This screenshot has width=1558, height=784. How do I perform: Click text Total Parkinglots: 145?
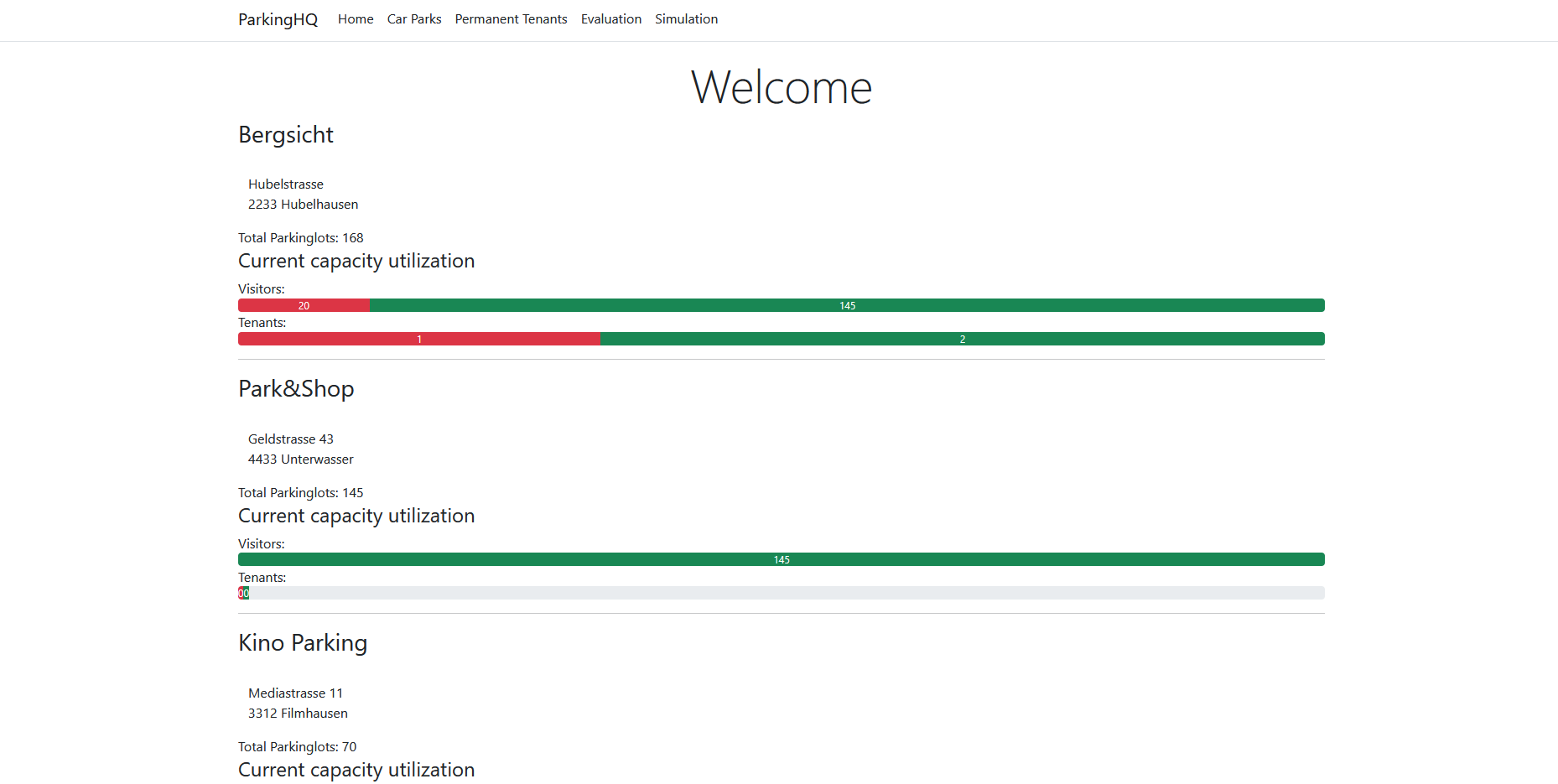(301, 493)
